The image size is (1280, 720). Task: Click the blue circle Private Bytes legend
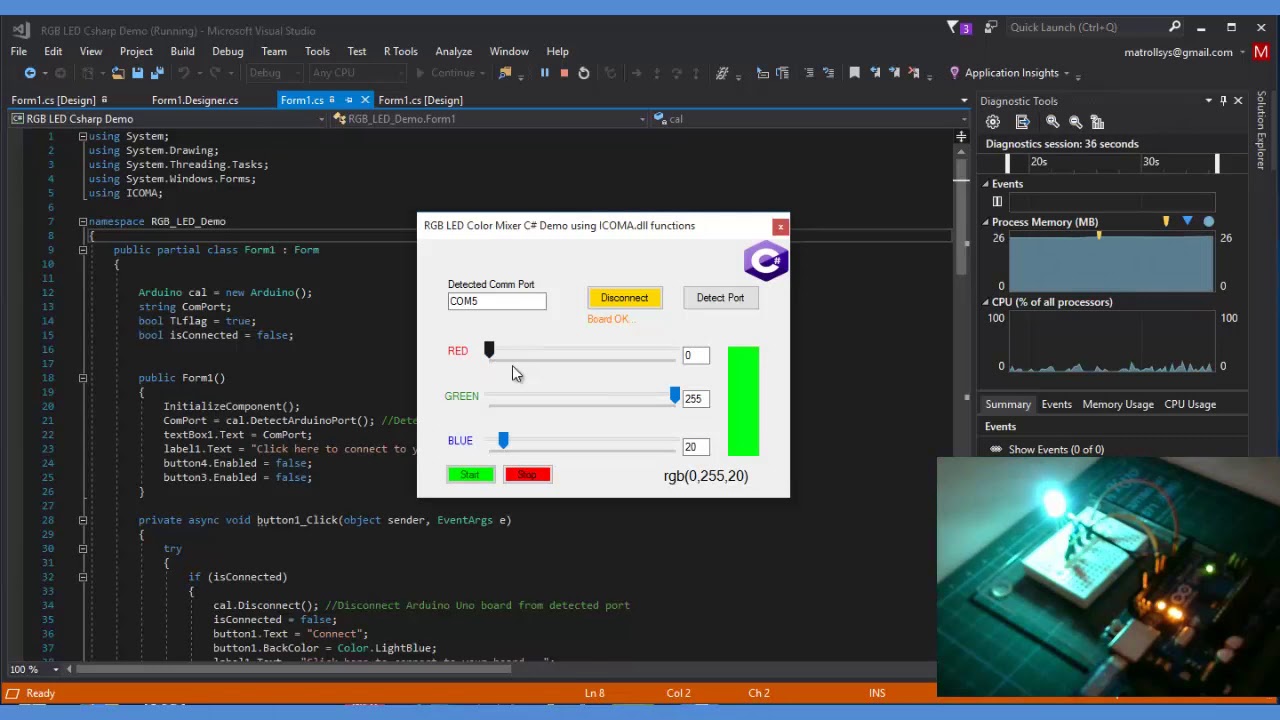pyautogui.click(x=1209, y=222)
